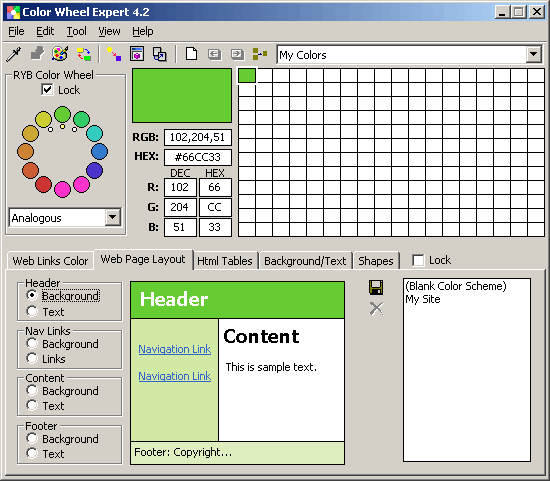This screenshot has height=481, width=550.
Task: Select the eyedropper color picker tool
Action: (14, 54)
